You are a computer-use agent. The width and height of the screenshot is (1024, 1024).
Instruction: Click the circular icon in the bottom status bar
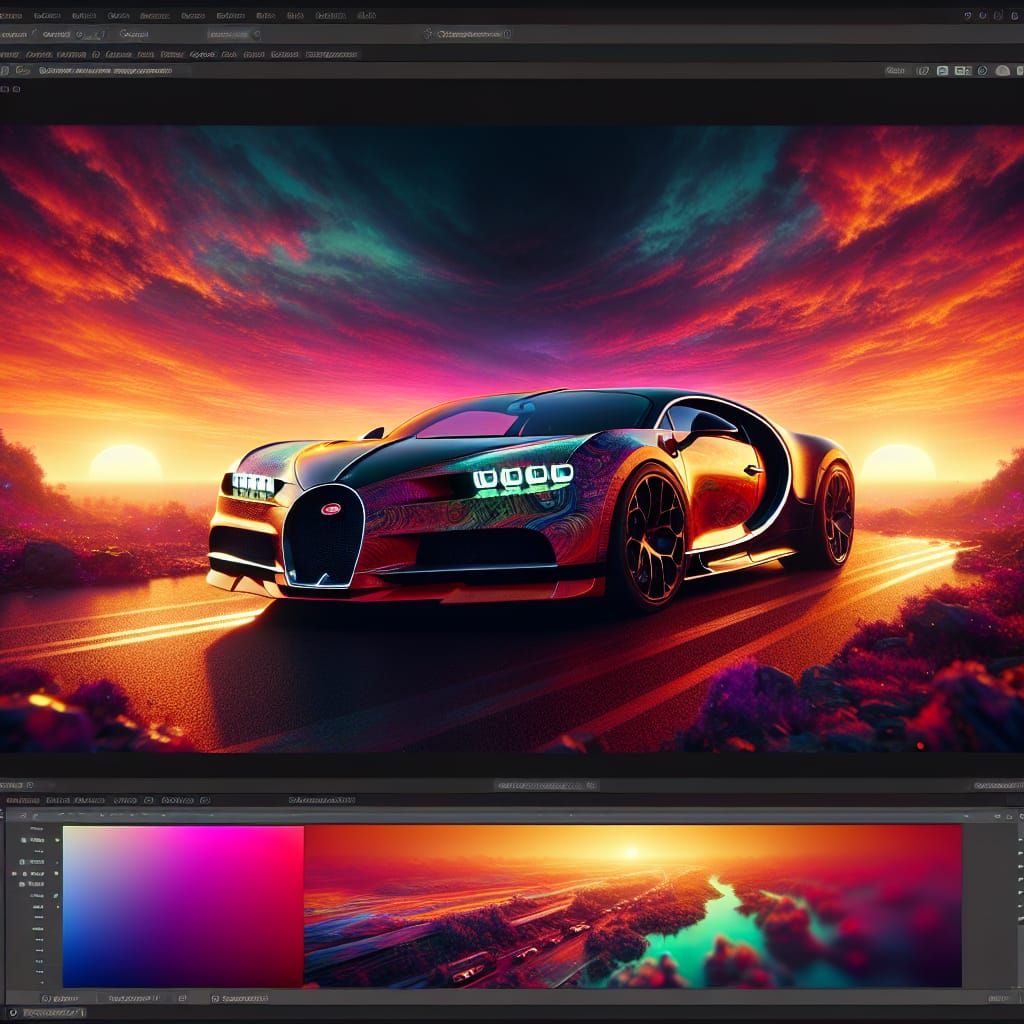click(x=13, y=1012)
